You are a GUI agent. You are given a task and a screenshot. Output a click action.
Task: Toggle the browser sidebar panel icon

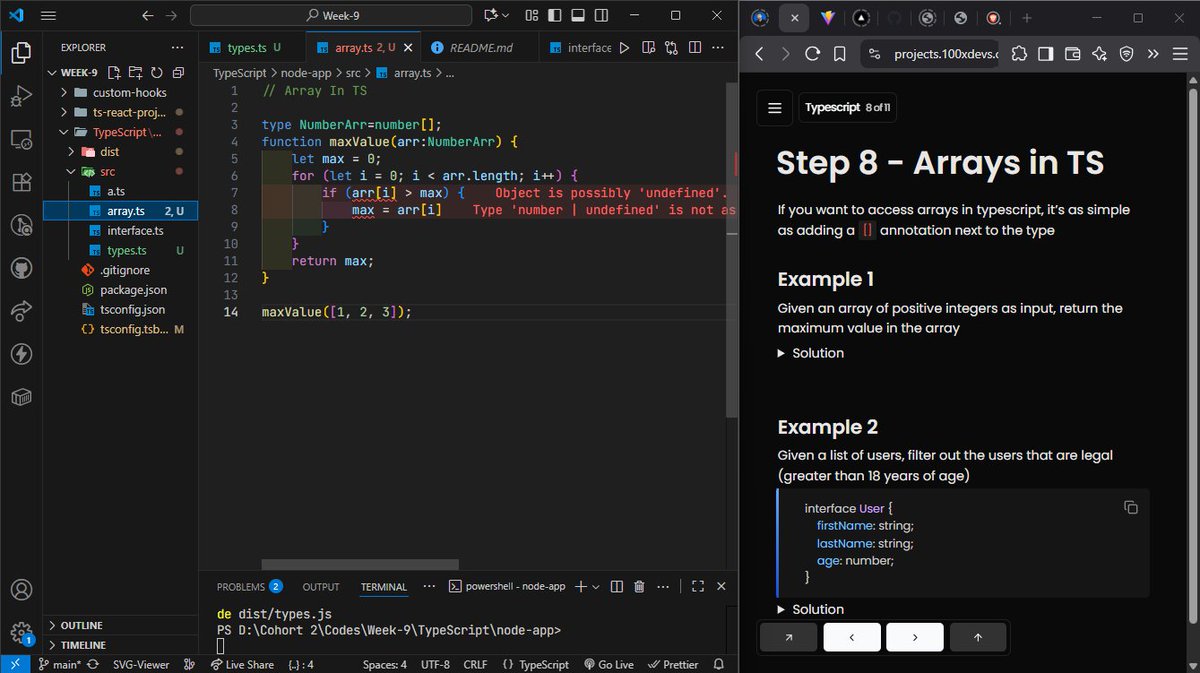(1045, 54)
